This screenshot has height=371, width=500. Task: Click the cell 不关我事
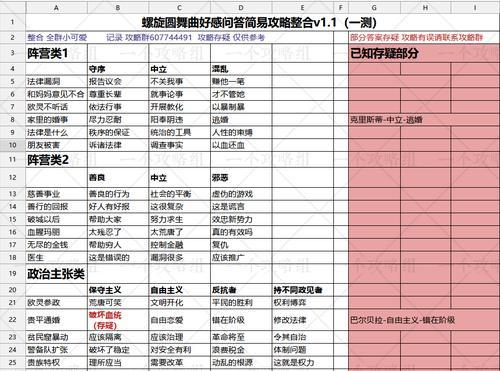179,82
